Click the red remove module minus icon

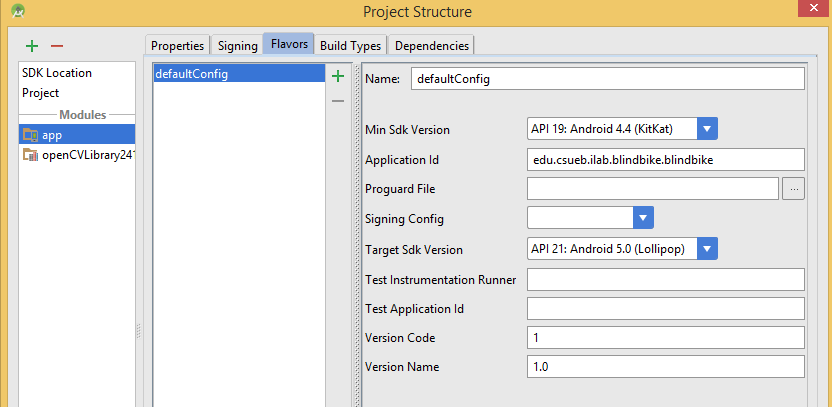pos(56,46)
